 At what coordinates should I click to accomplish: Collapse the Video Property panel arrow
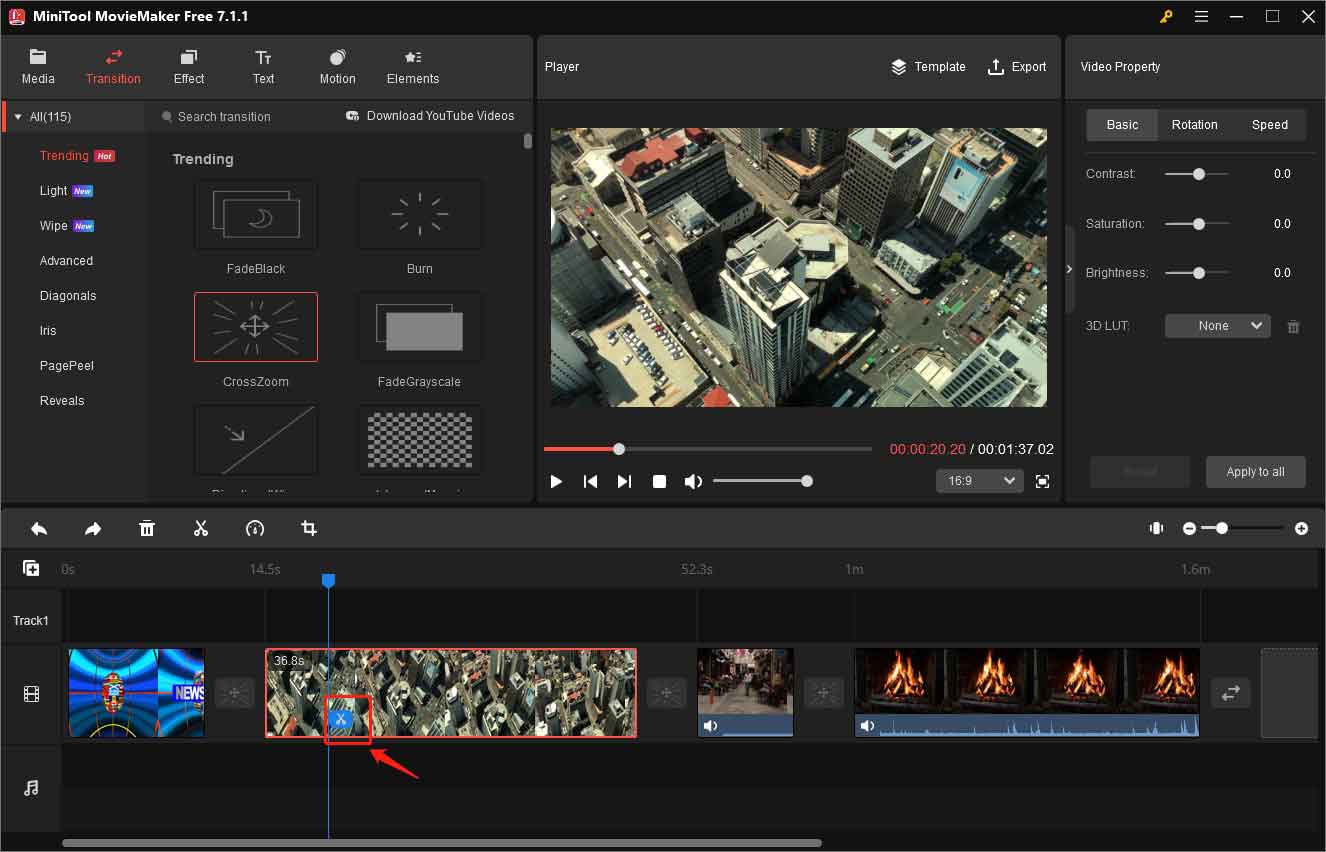[x=1069, y=270]
